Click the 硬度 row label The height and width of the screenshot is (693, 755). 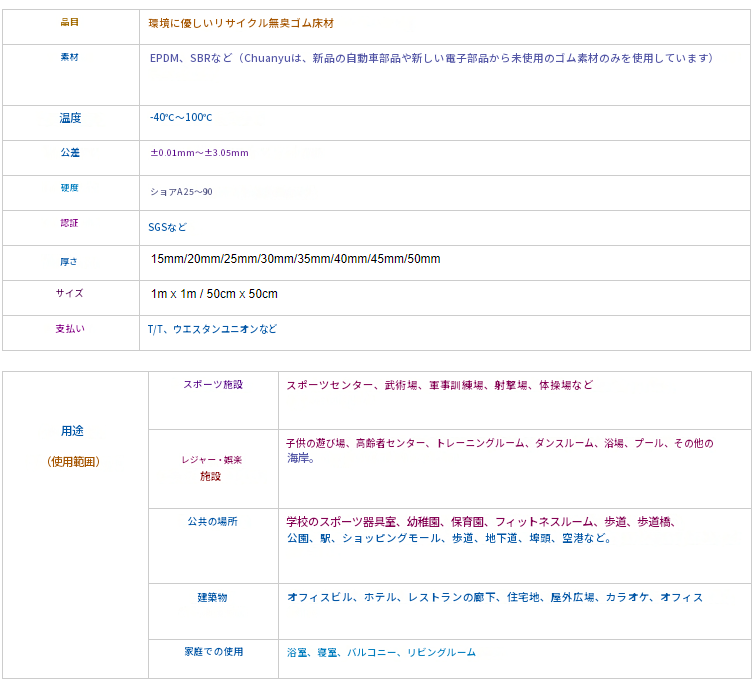pos(70,188)
